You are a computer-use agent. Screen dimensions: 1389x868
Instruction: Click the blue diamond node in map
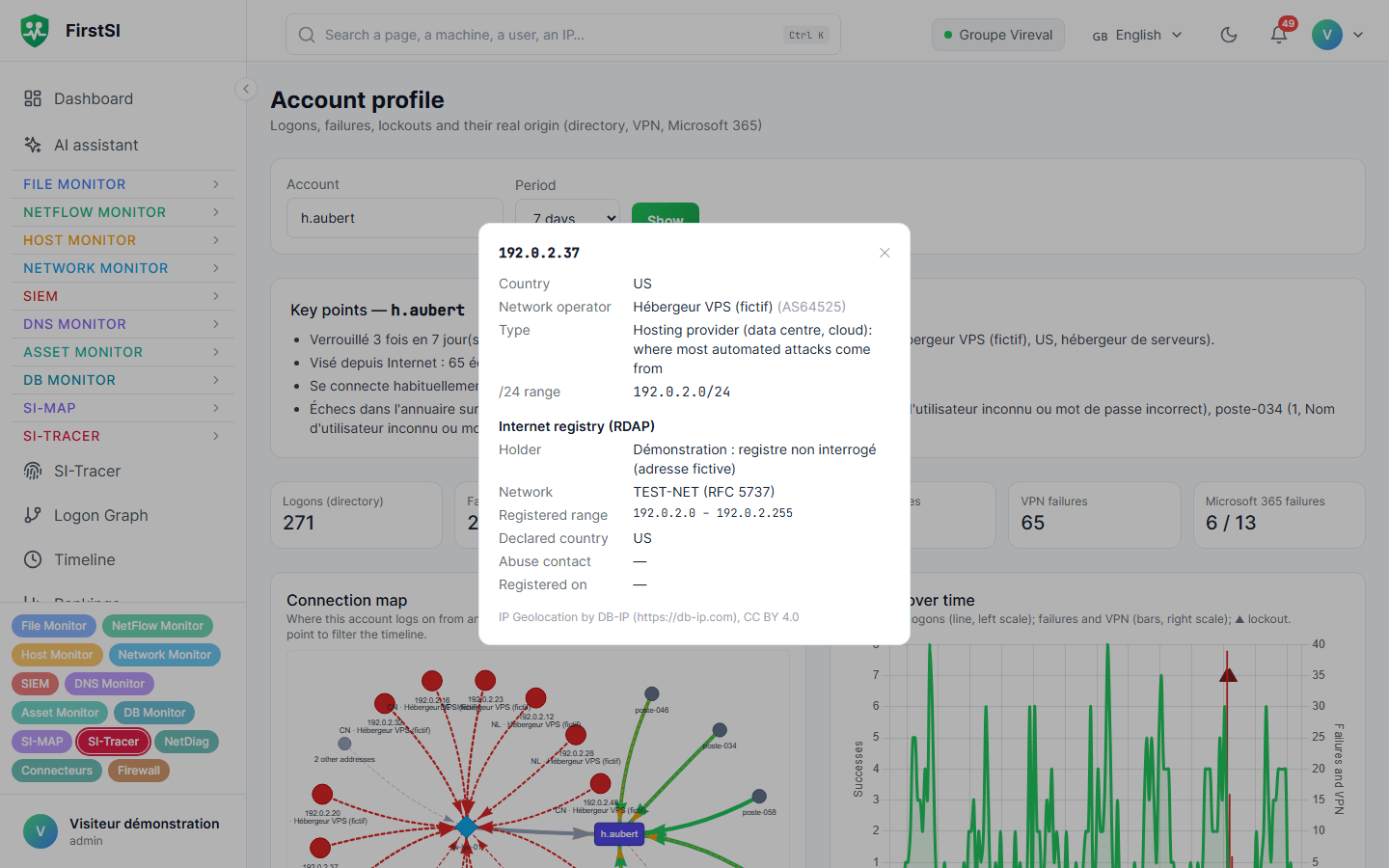pos(467,827)
